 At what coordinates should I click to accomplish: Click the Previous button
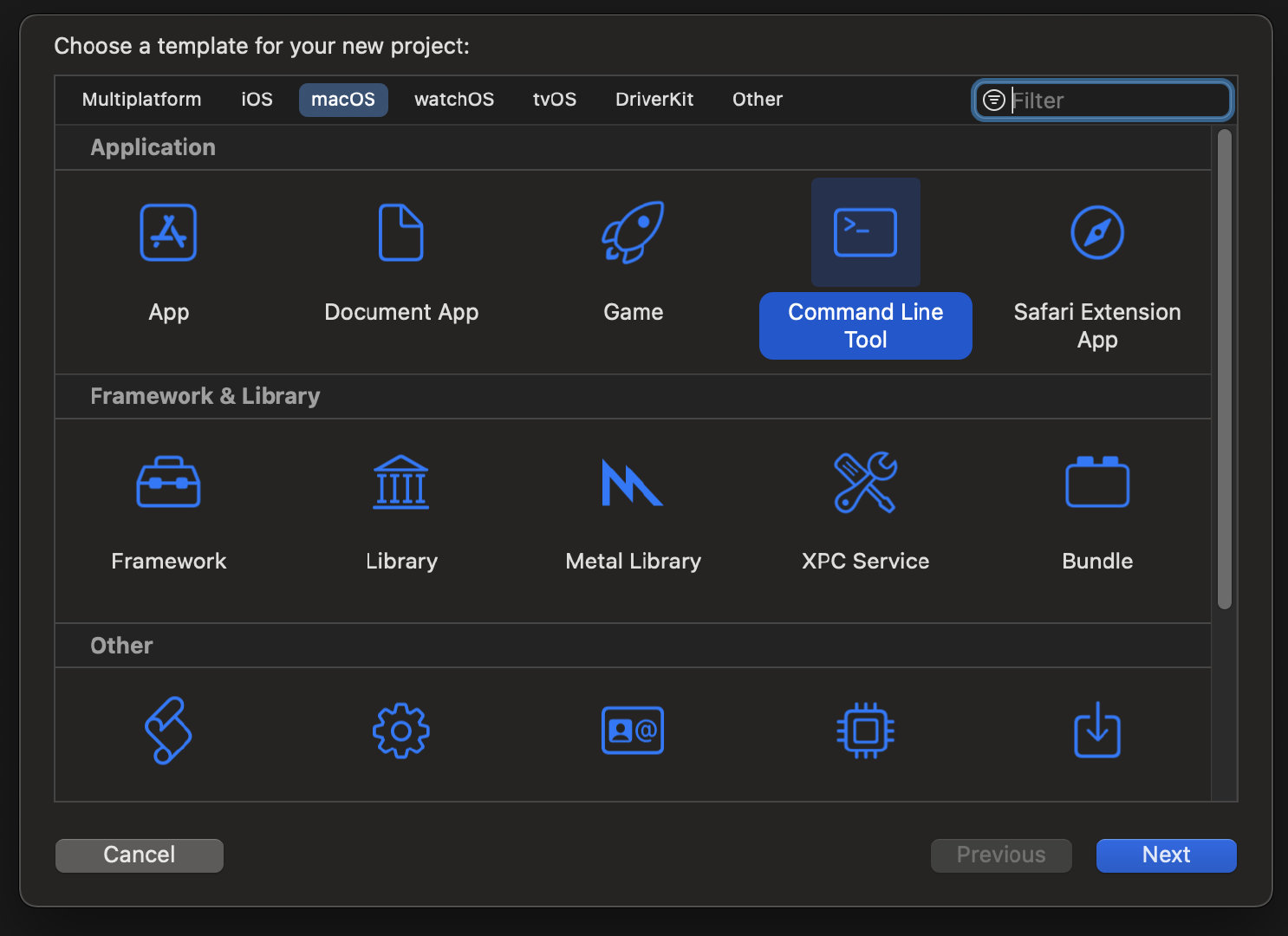pos(1001,855)
